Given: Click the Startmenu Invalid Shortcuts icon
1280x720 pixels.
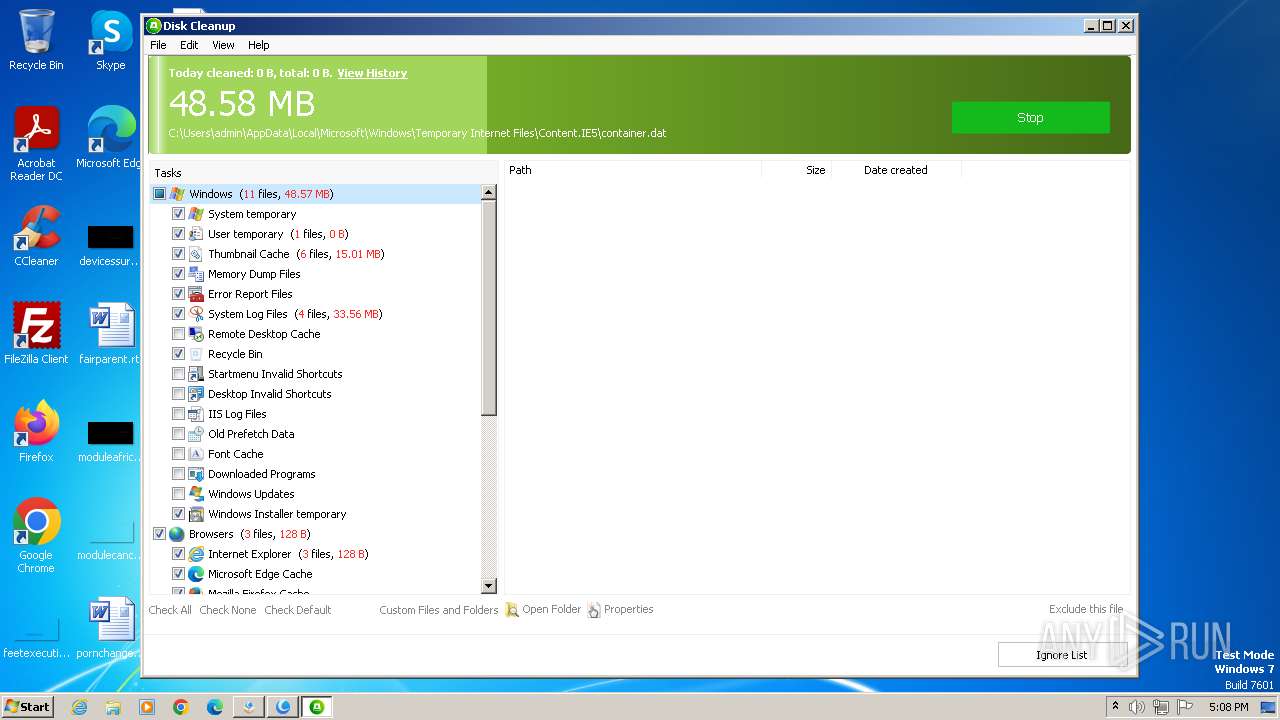Looking at the screenshot, I should (x=196, y=374).
